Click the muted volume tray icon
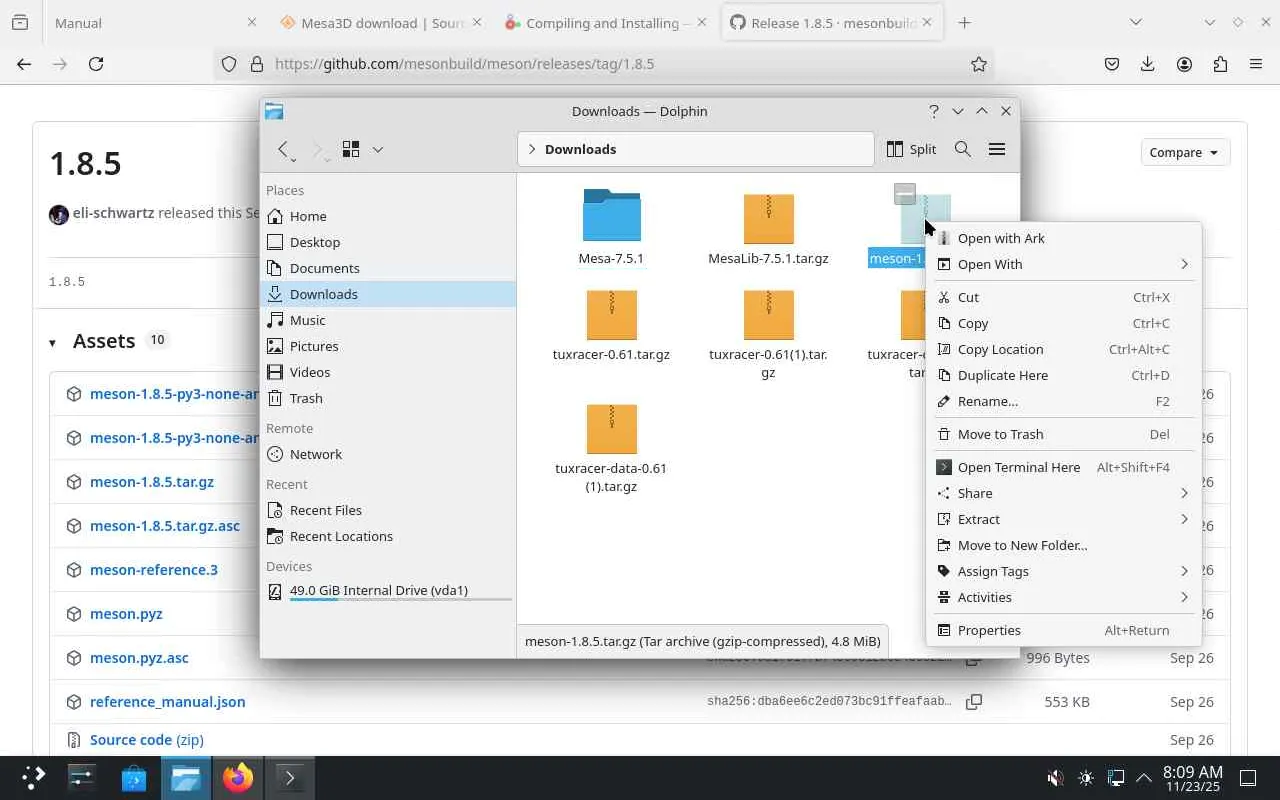The image size is (1280, 800). [x=1055, y=778]
